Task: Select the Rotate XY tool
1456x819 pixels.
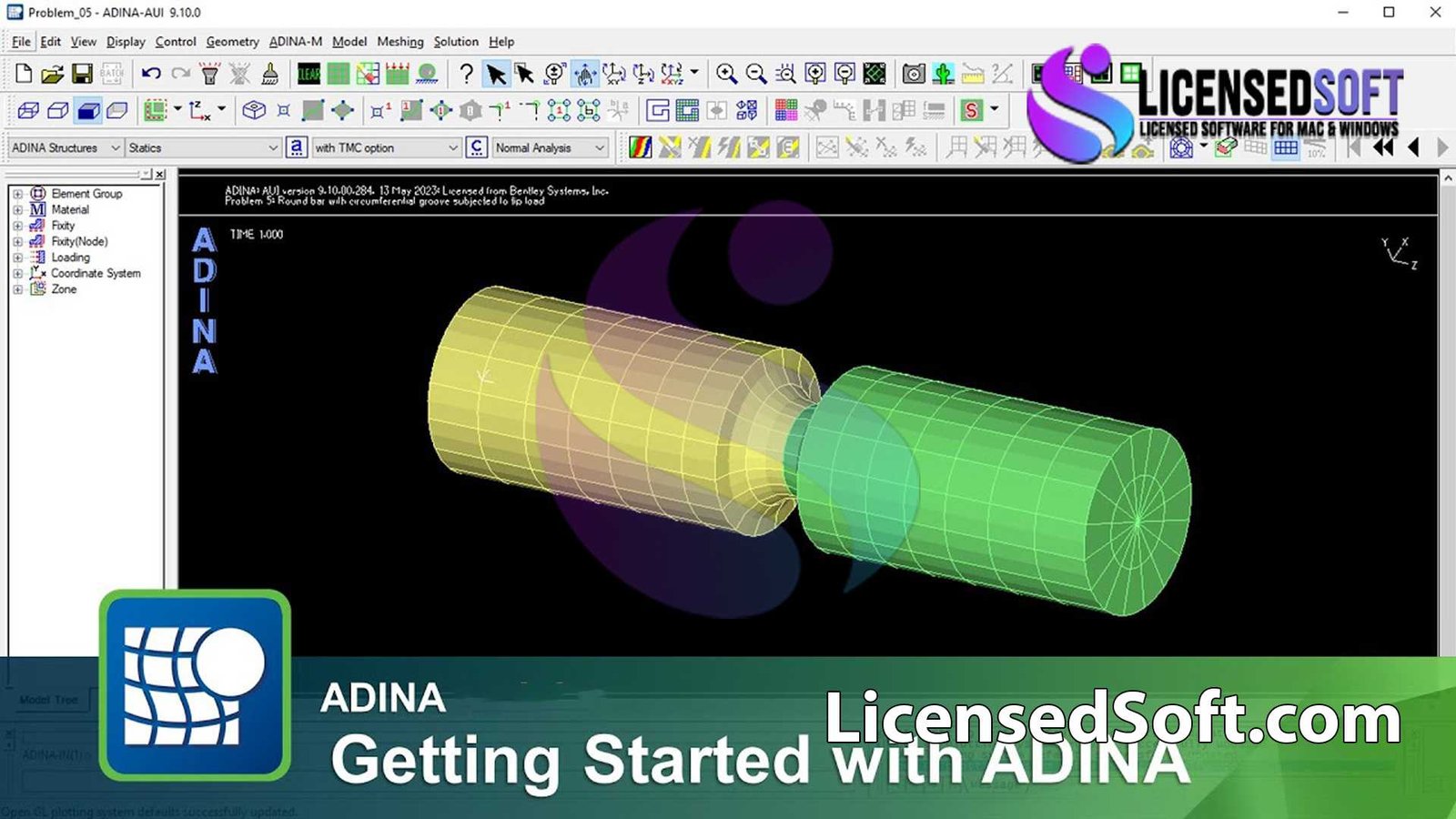Action: click(613, 74)
